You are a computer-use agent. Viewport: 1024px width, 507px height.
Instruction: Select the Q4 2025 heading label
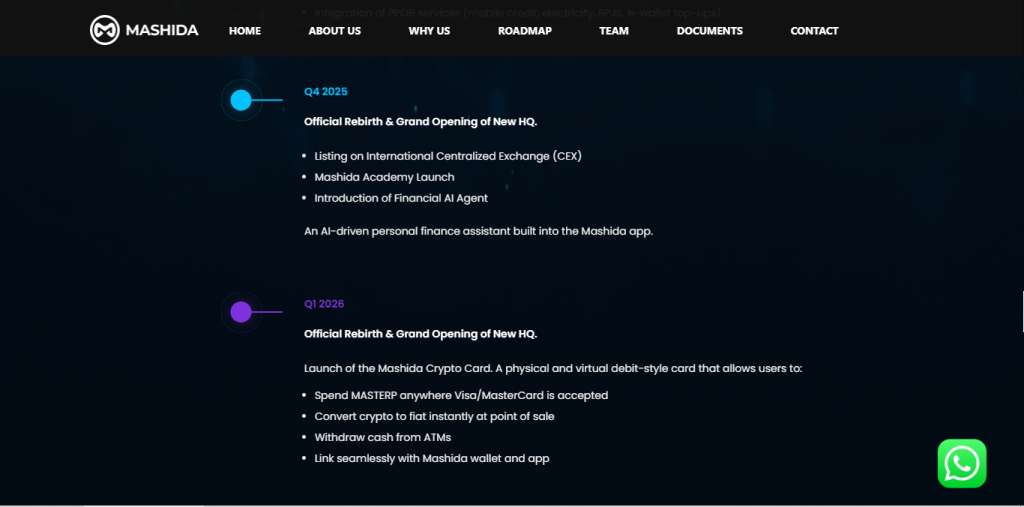click(326, 92)
